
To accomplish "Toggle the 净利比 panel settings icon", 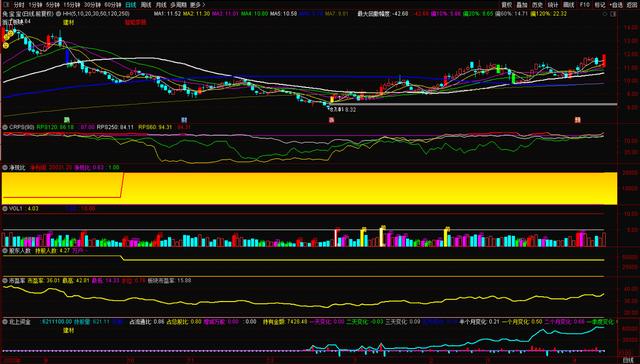I will point(5,167).
